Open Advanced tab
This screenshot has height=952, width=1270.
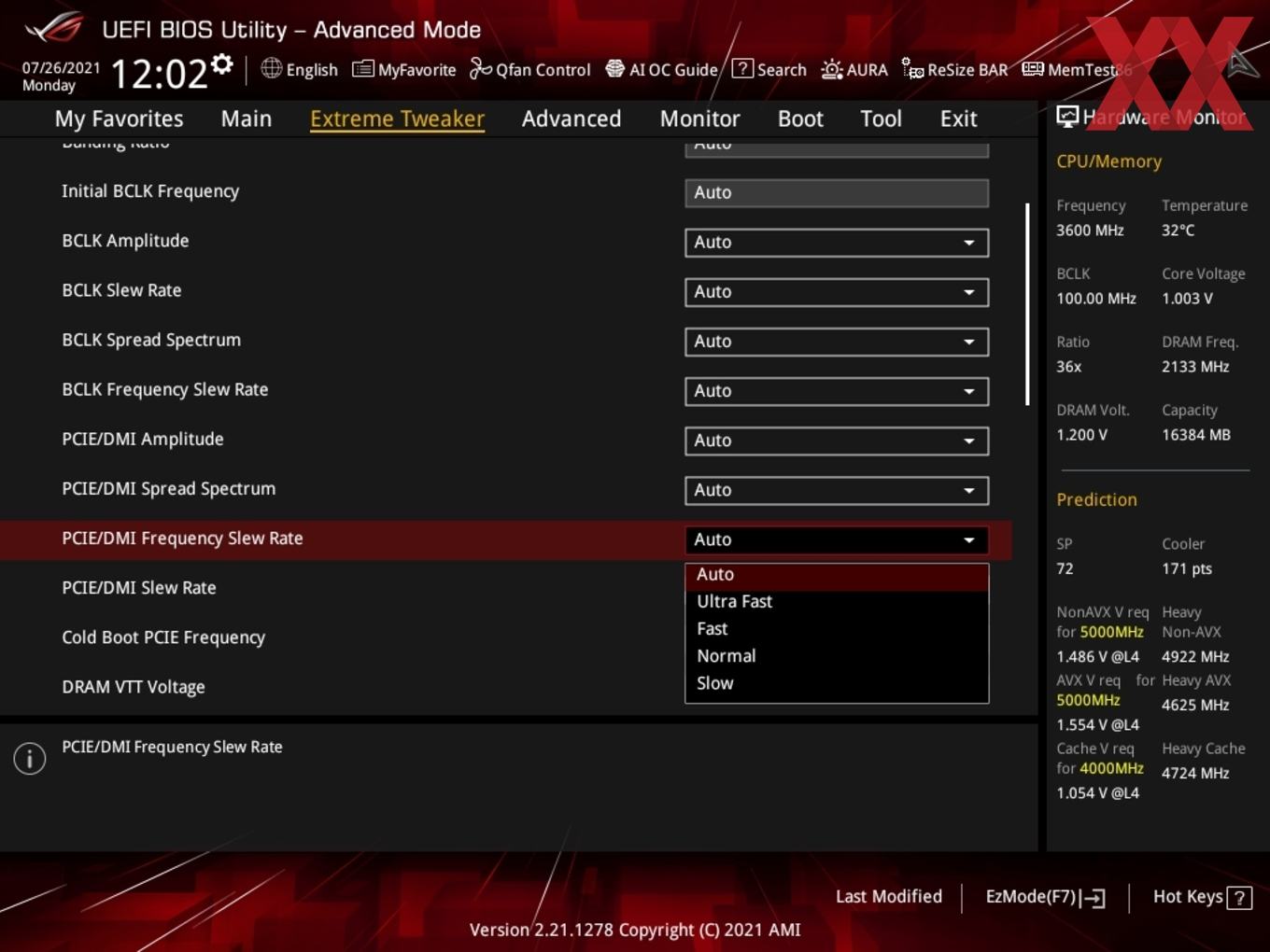pos(571,119)
